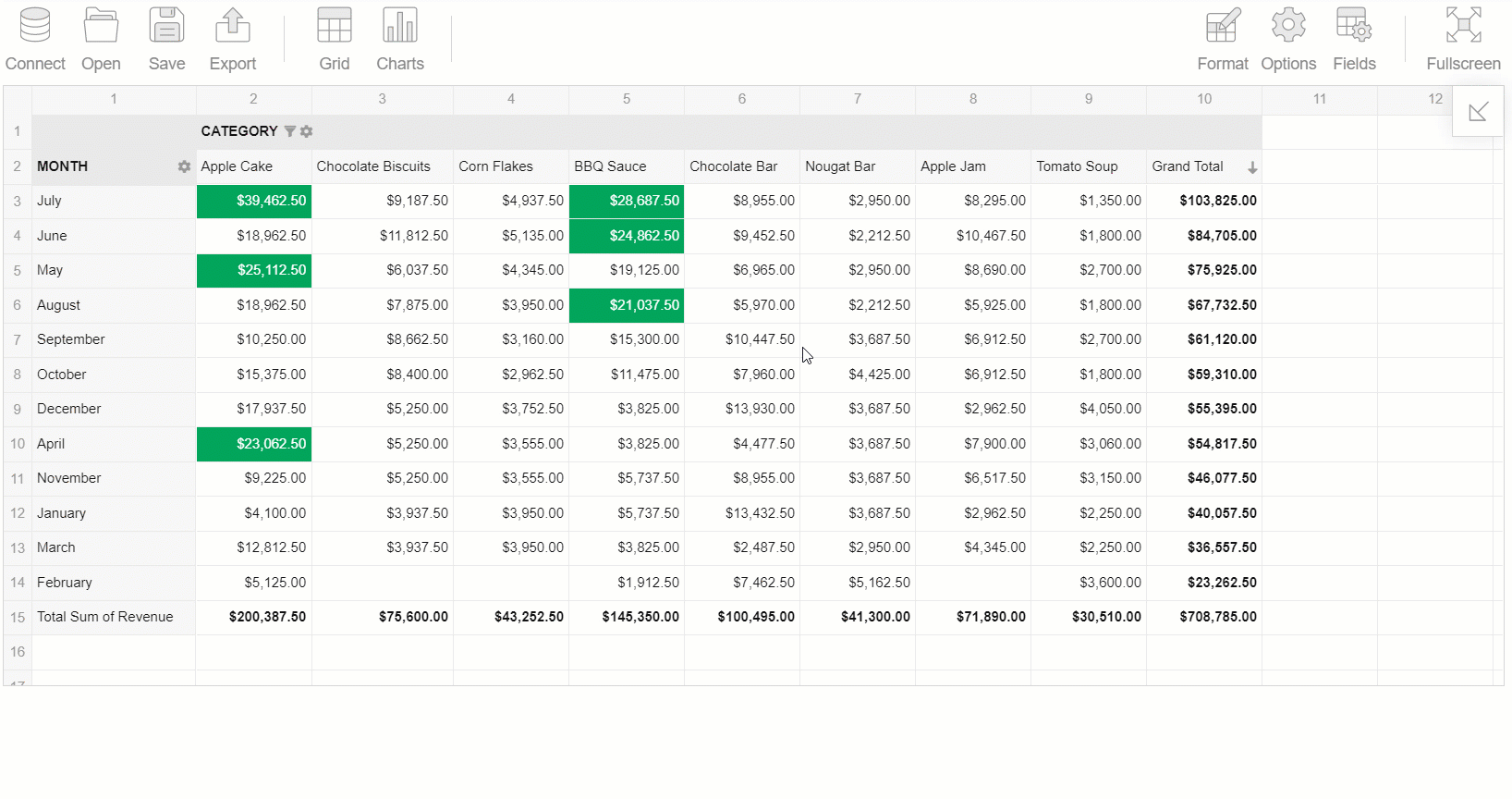The height and width of the screenshot is (799, 1512).
Task: Save the report with Save icon
Action: pos(167,40)
